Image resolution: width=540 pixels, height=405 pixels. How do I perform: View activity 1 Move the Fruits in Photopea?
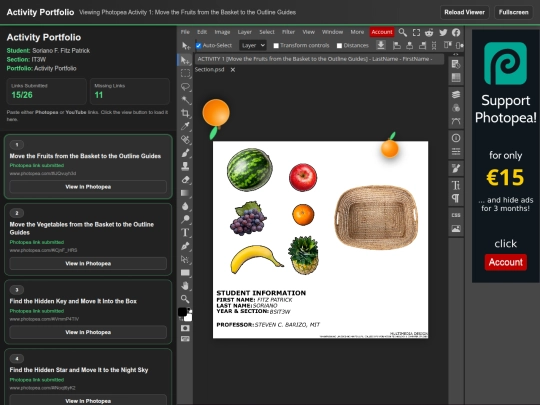coord(88,187)
